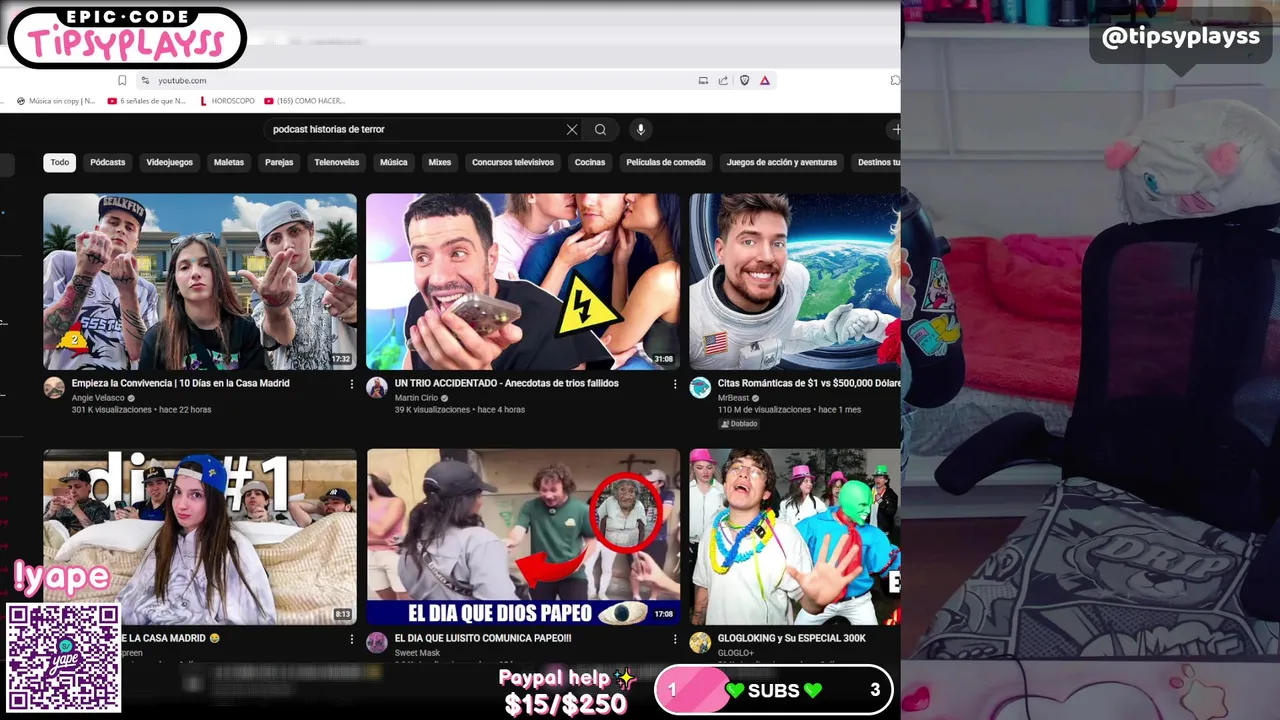Click Martin Cirio channel name
The height and width of the screenshot is (720, 1280).
(x=416, y=398)
